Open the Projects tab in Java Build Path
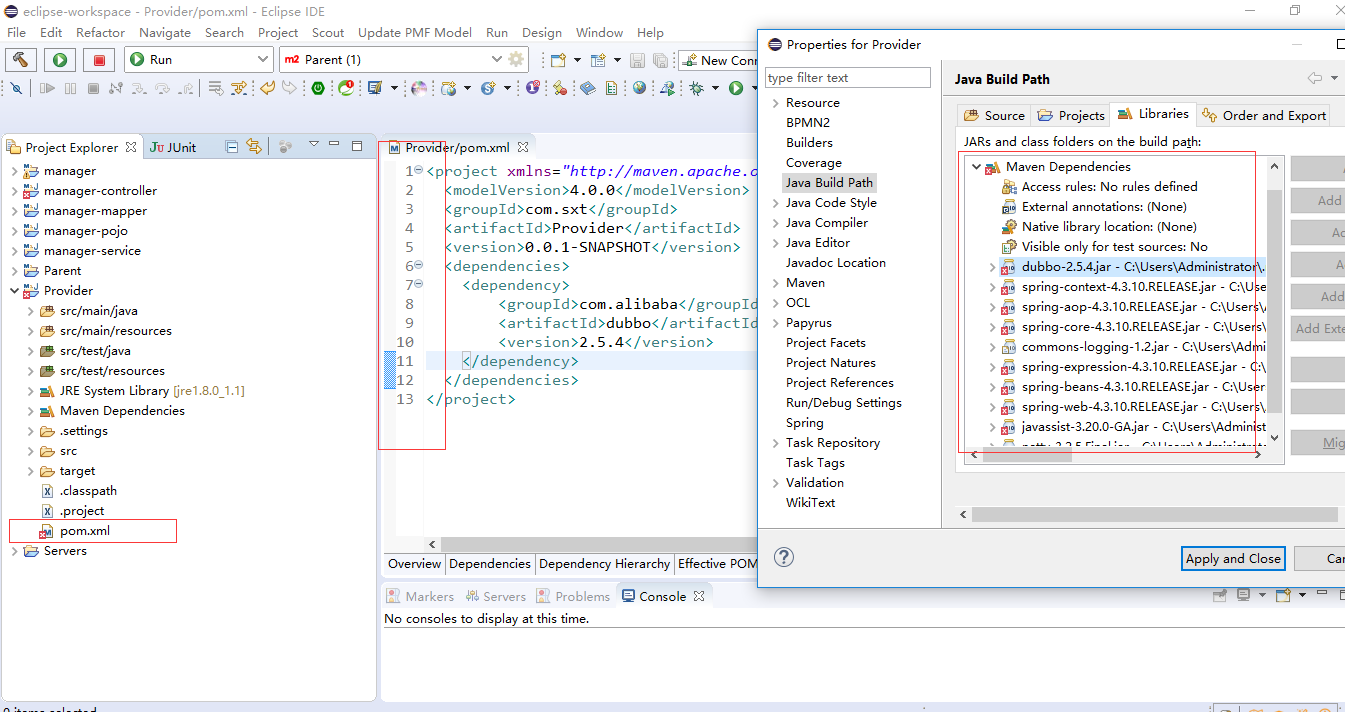The height and width of the screenshot is (712, 1345). [x=1070, y=115]
